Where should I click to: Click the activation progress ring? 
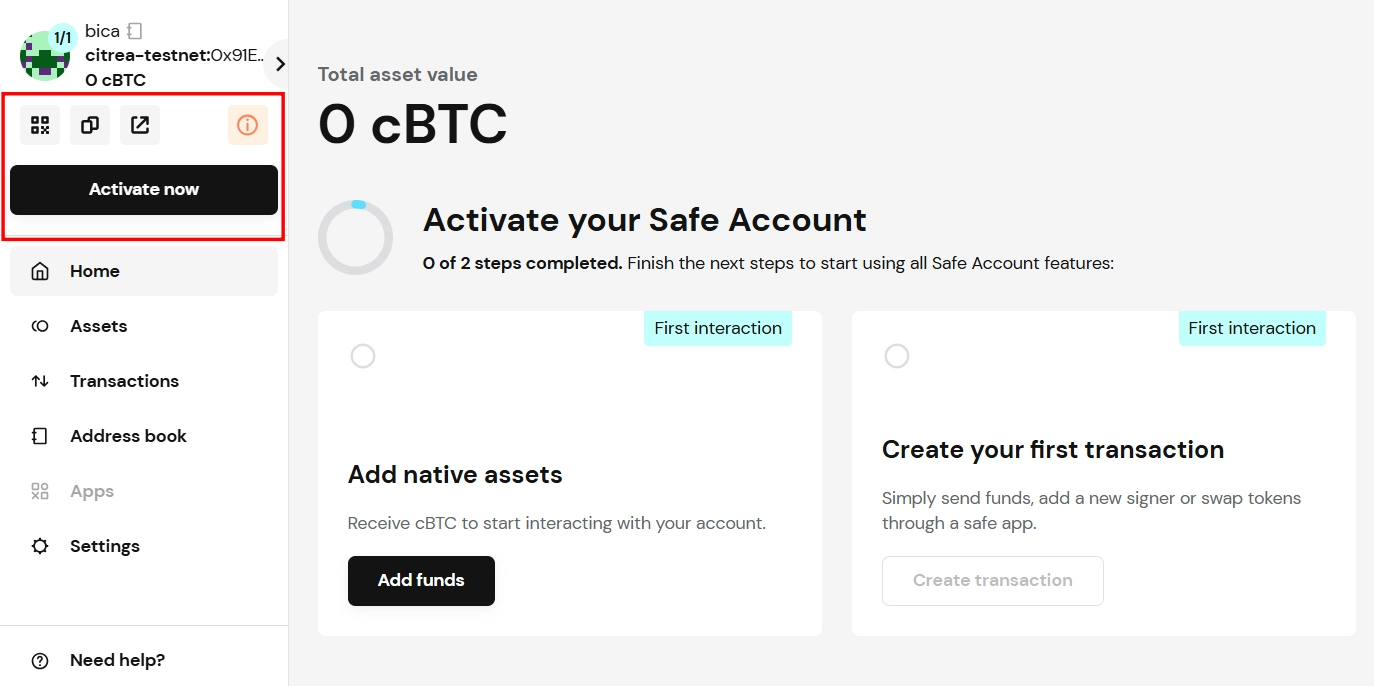(x=355, y=237)
